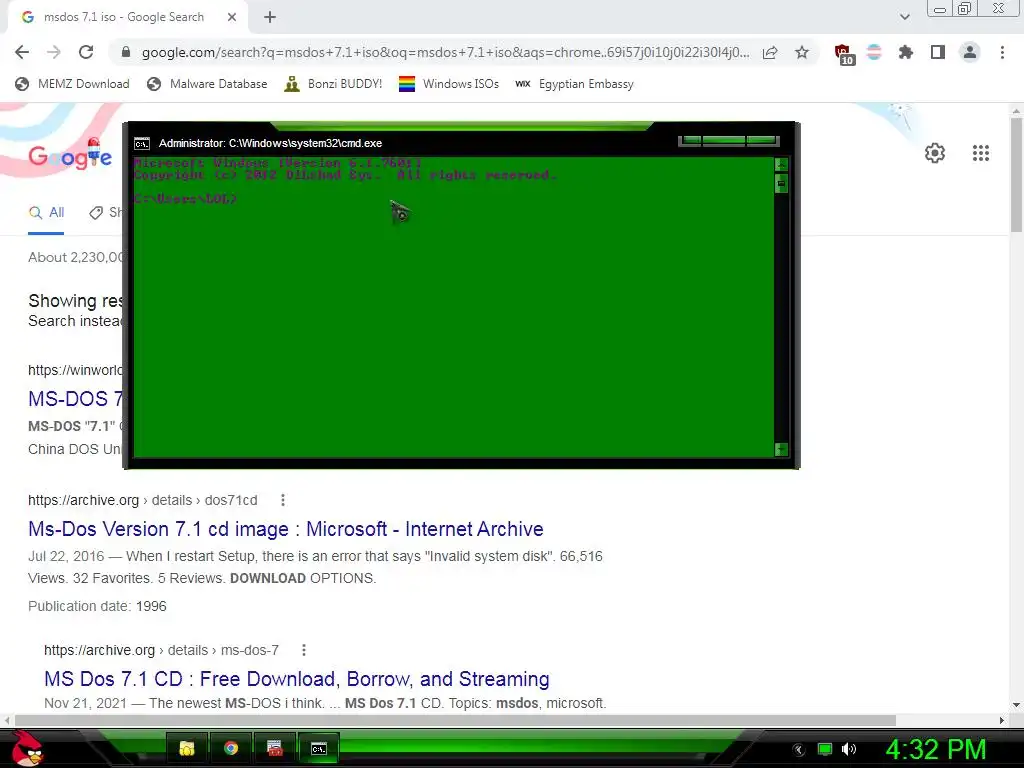Click horizontal scrollbar right arrow
Image resolution: width=1024 pixels, height=768 pixels.
point(1002,720)
